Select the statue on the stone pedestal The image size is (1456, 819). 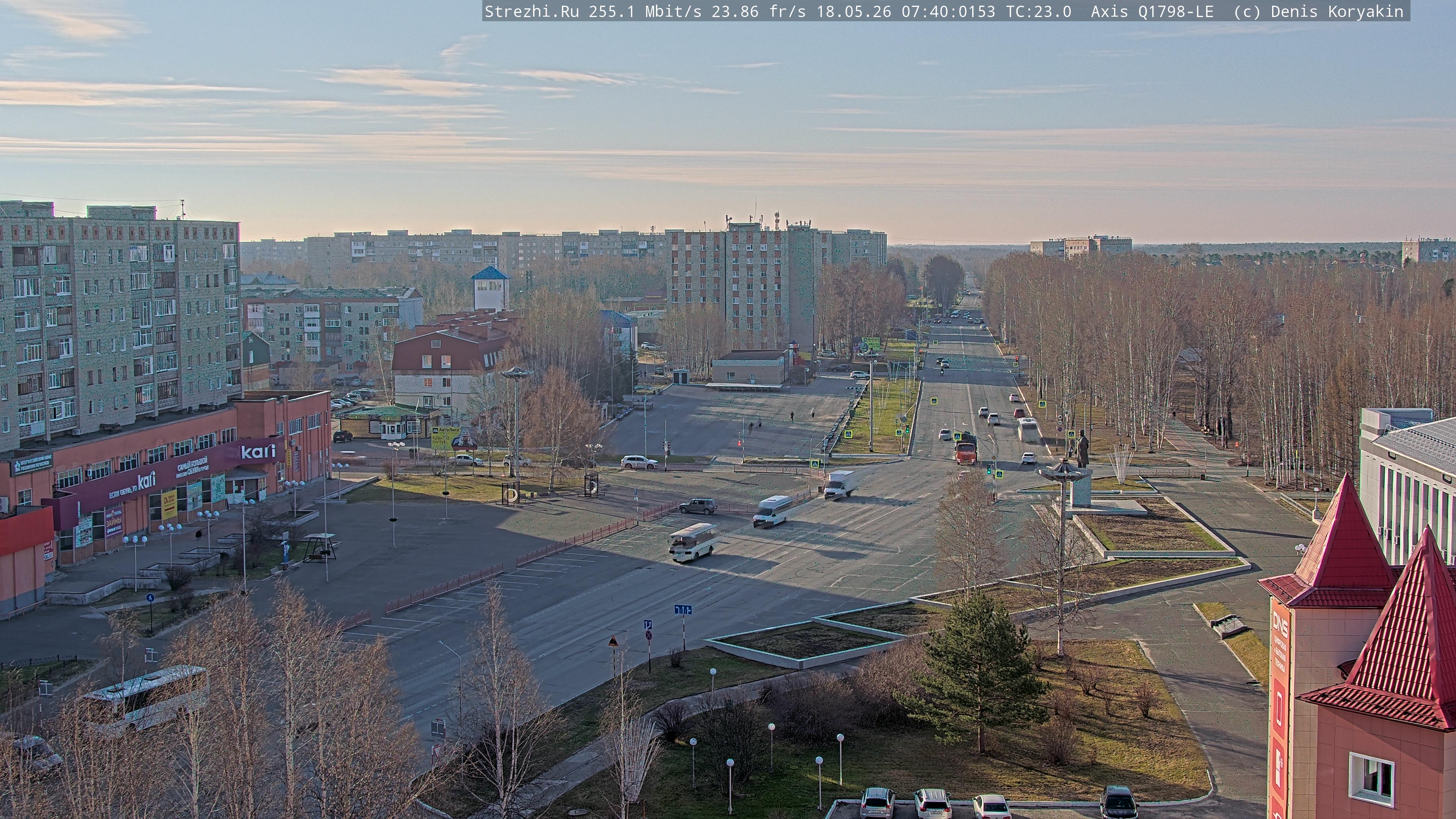[1082, 449]
